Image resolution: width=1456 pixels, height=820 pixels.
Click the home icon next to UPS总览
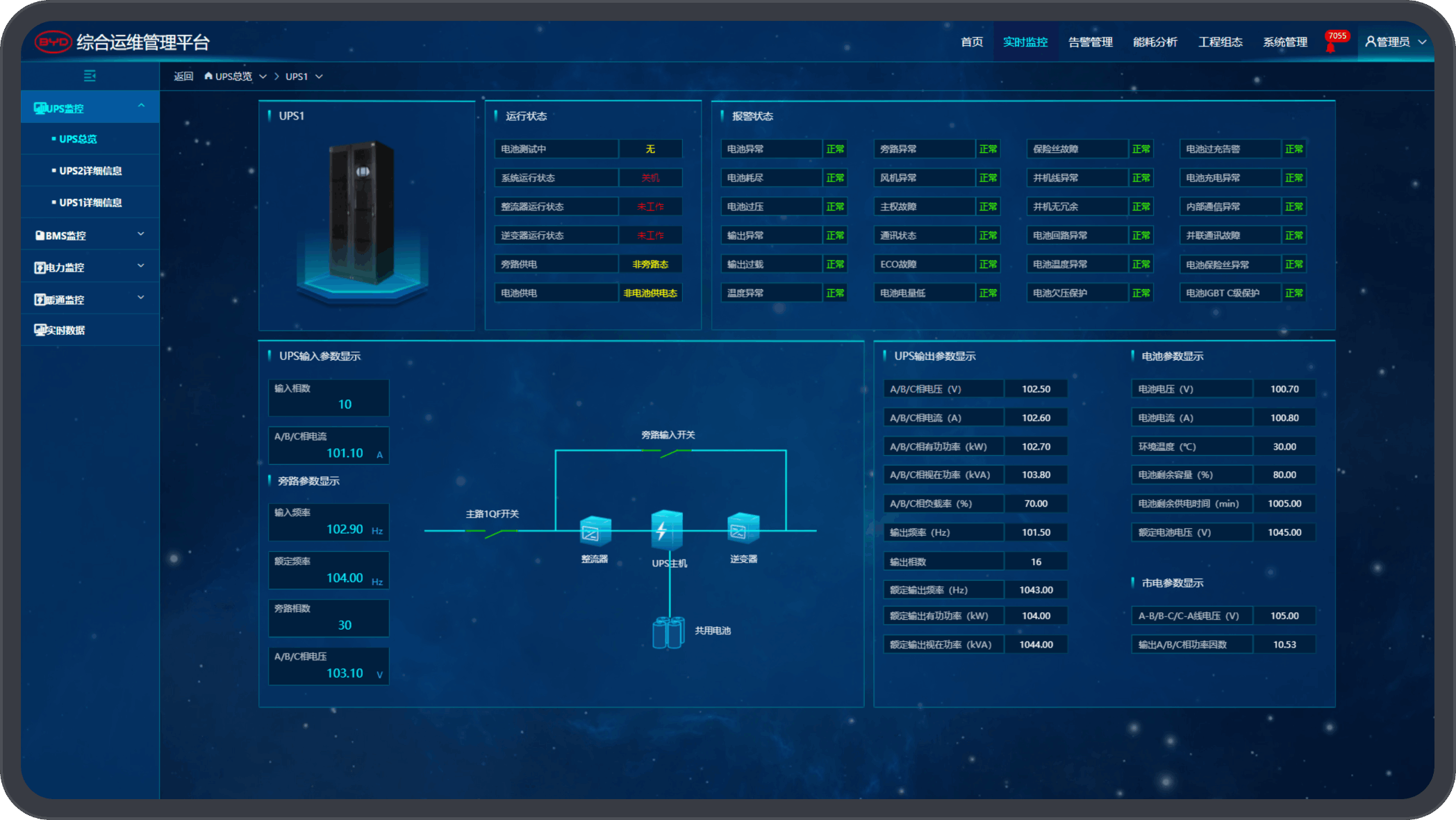208,76
